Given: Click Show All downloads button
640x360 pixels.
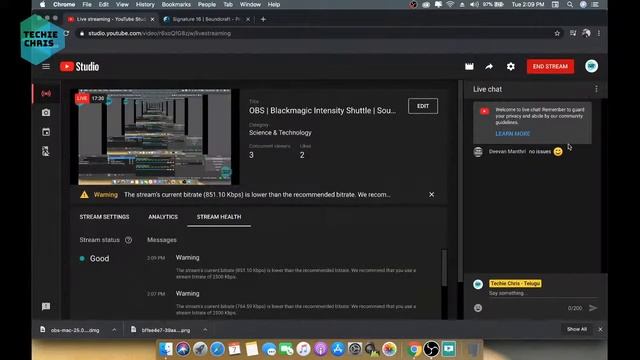Looking at the screenshot, I should click(577, 329).
